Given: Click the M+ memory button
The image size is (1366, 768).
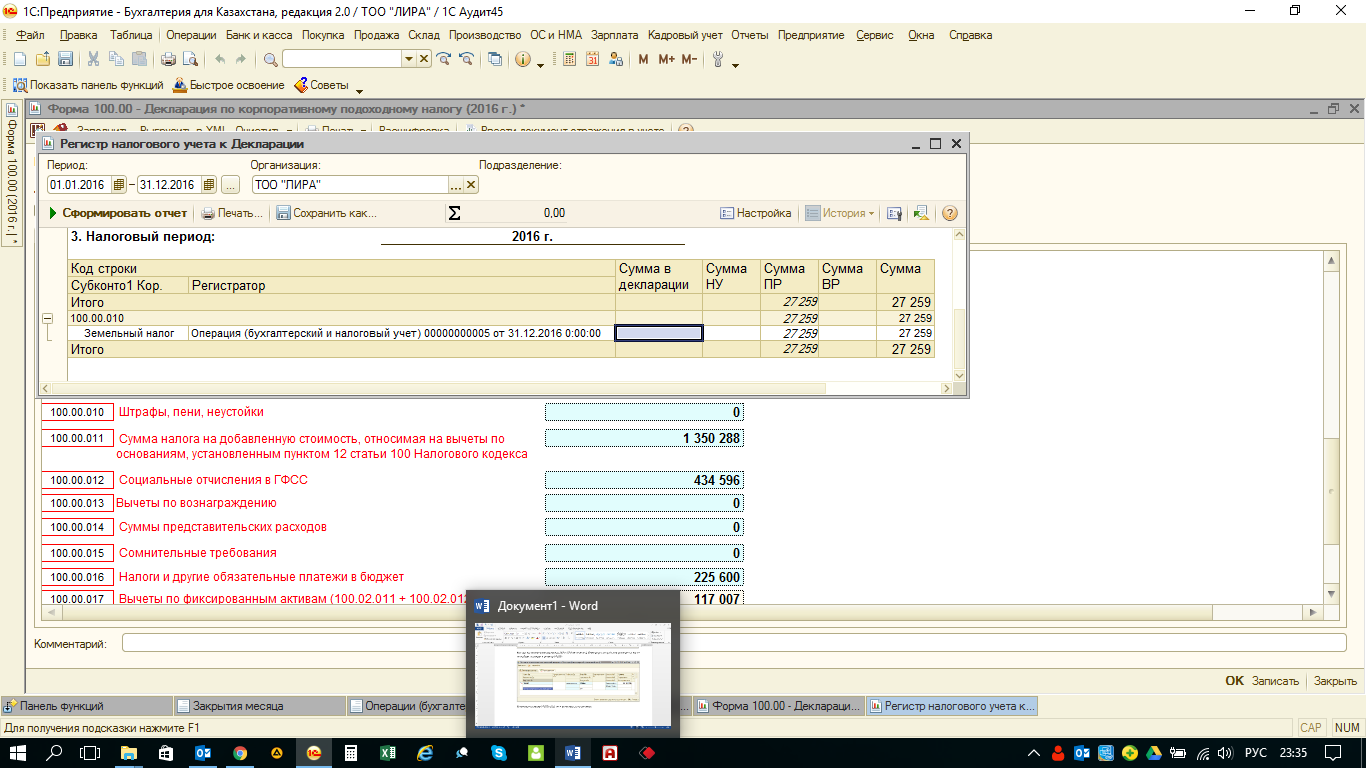Looking at the screenshot, I should click(x=666, y=59).
